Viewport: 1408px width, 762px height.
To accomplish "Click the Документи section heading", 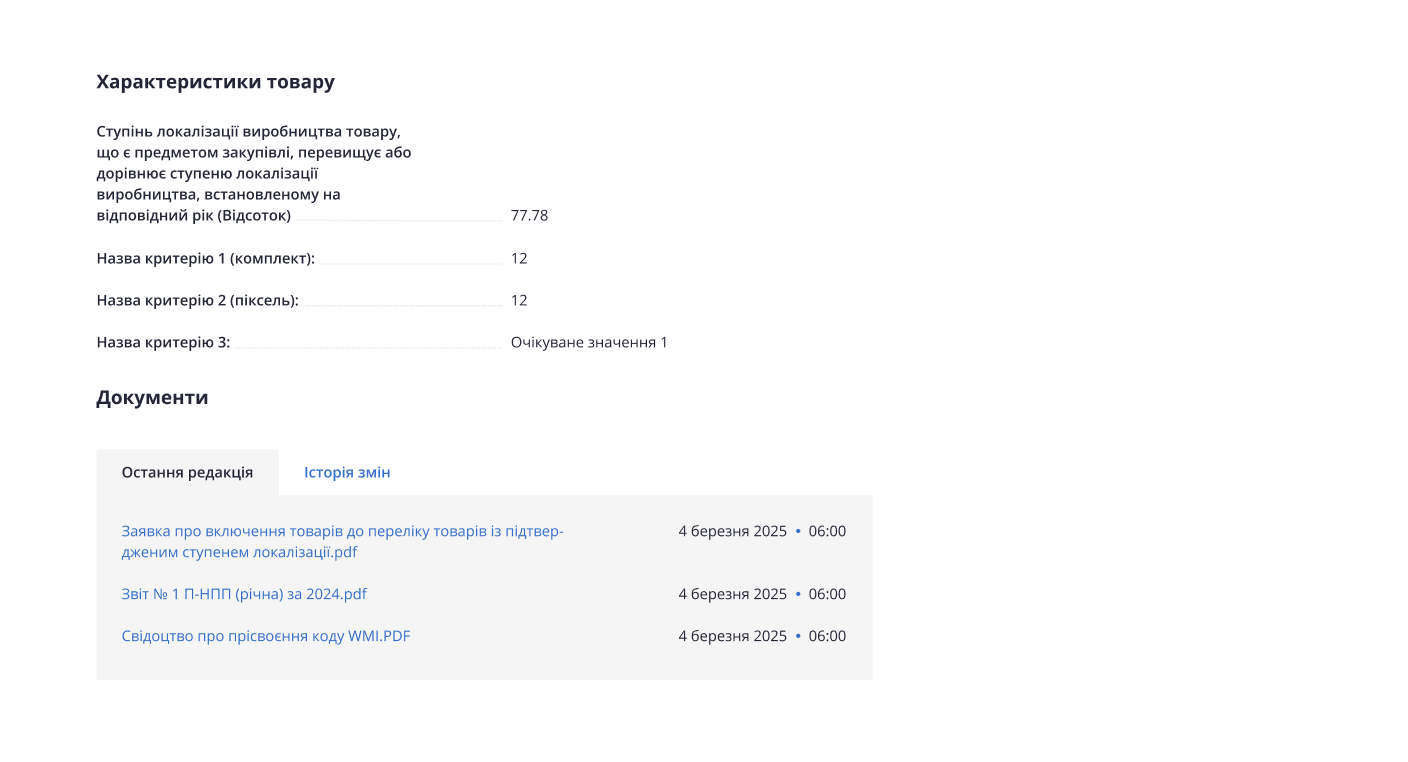I will click(x=152, y=398).
